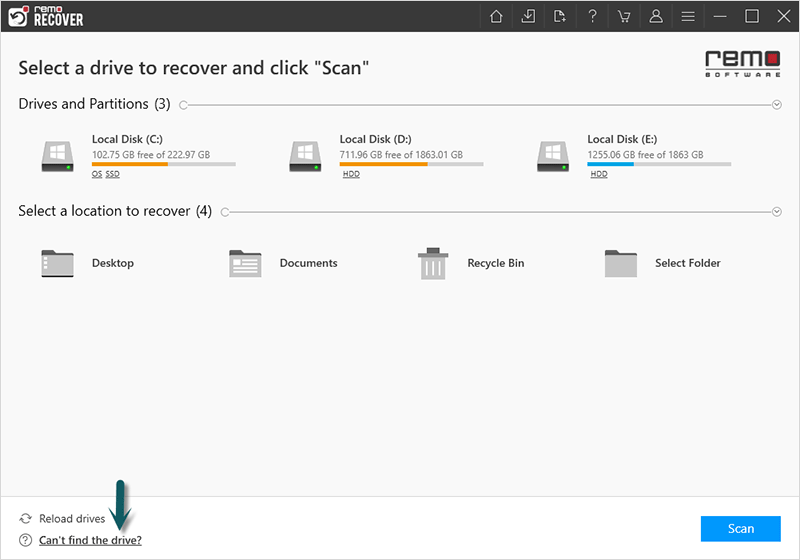The image size is (800, 560).
Task: Collapse the Select a location section
Action: (x=777, y=212)
